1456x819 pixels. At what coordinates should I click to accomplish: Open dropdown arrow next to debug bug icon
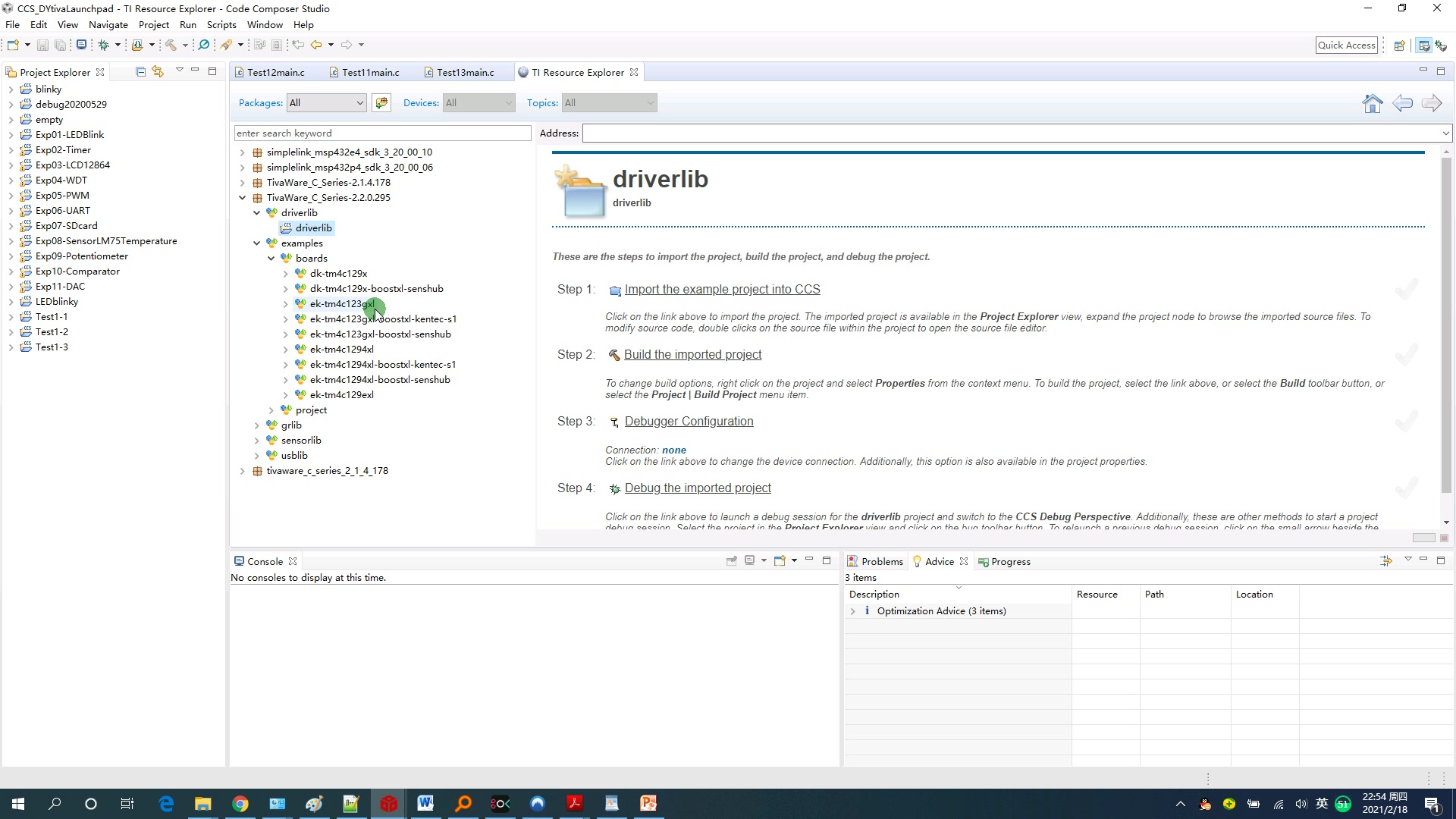(x=118, y=45)
